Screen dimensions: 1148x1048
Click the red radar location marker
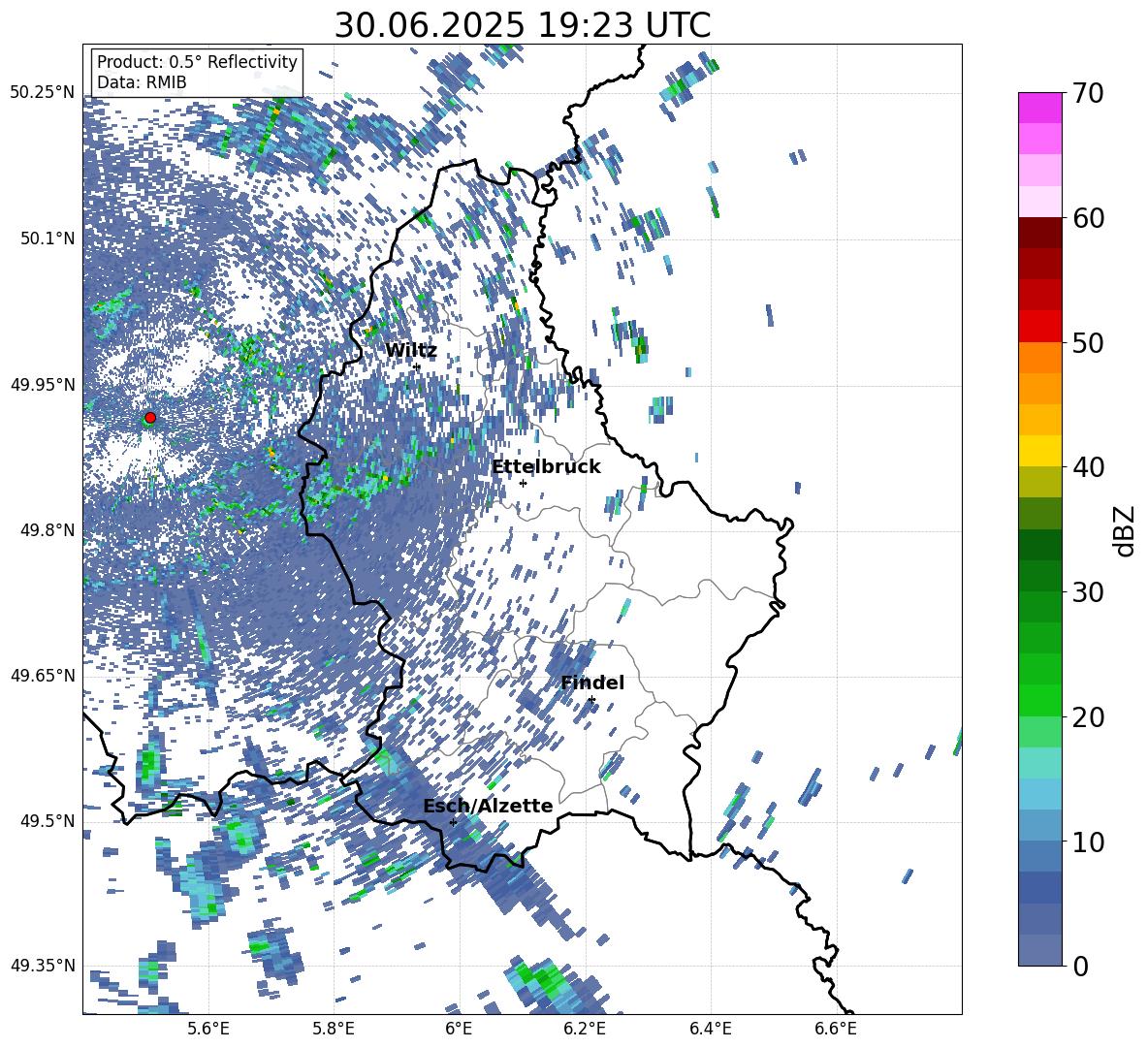150,418
